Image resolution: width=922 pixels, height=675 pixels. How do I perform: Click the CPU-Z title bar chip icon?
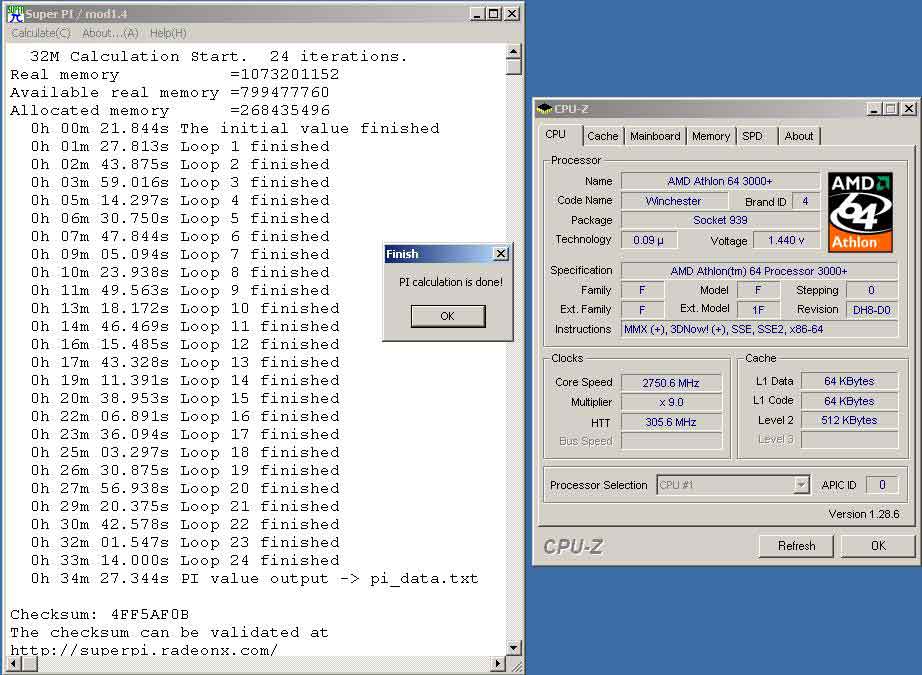pos(544,109)
